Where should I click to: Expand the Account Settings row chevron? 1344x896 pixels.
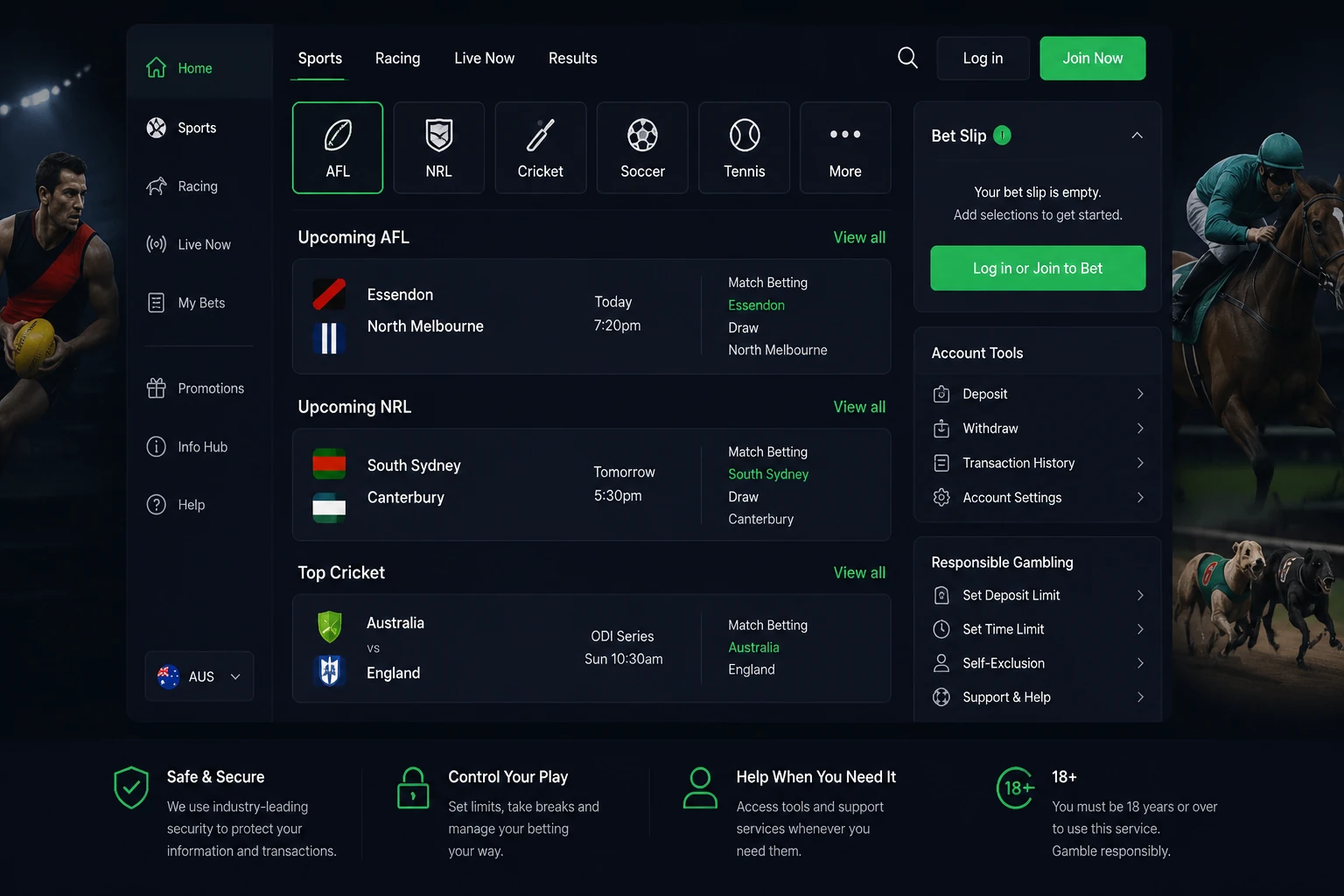coord(1140,497)
